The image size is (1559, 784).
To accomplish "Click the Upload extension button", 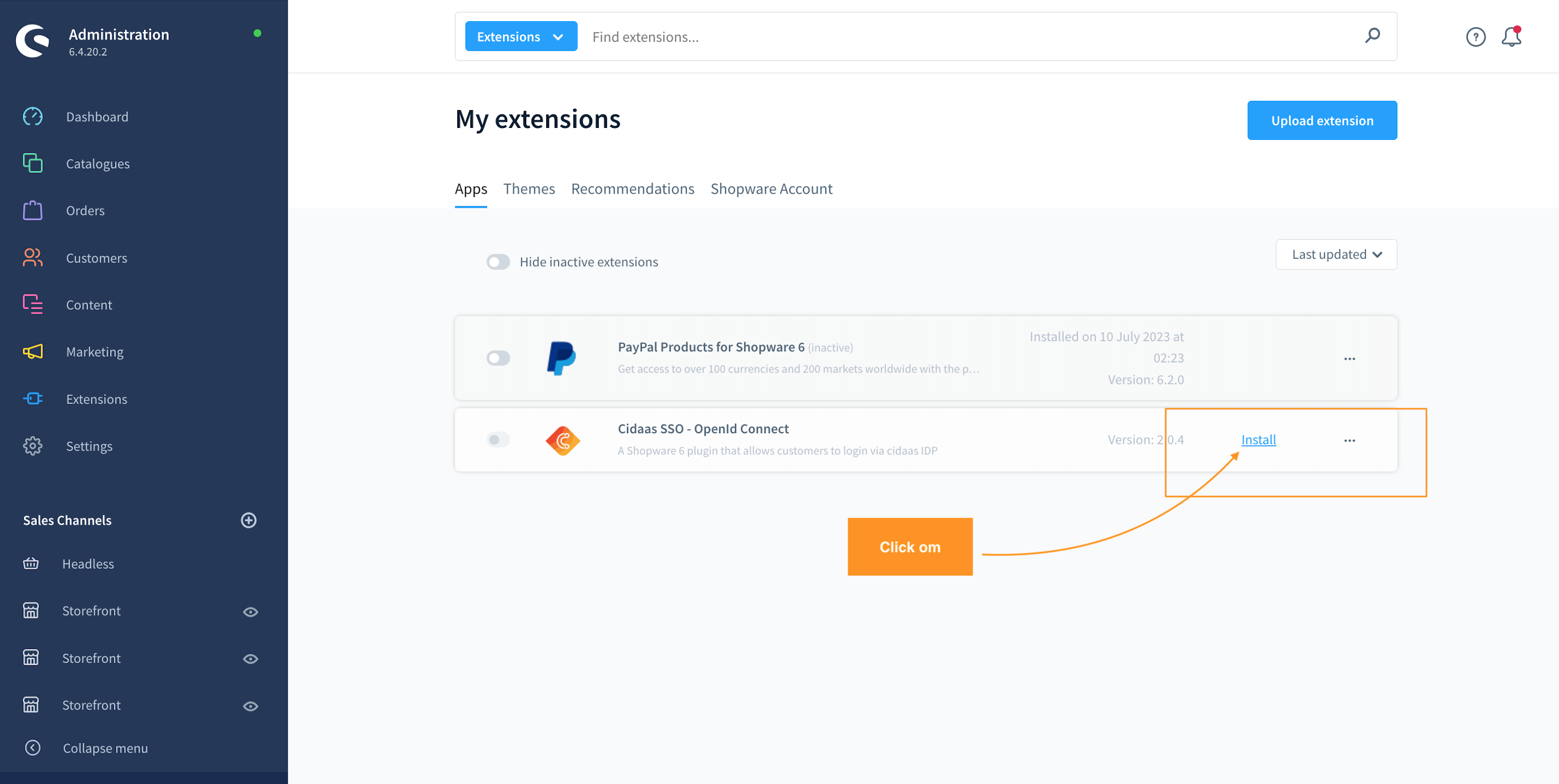I will click(x=1322, y=120).
